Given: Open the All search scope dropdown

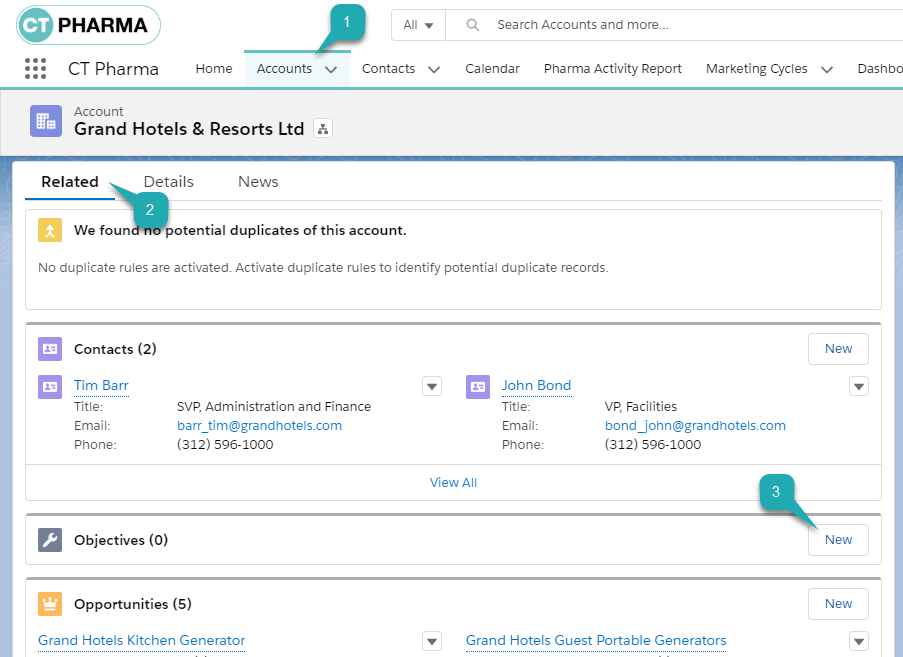Looking at the screenshot, I should pyautogui.click(x=418, y=25).
